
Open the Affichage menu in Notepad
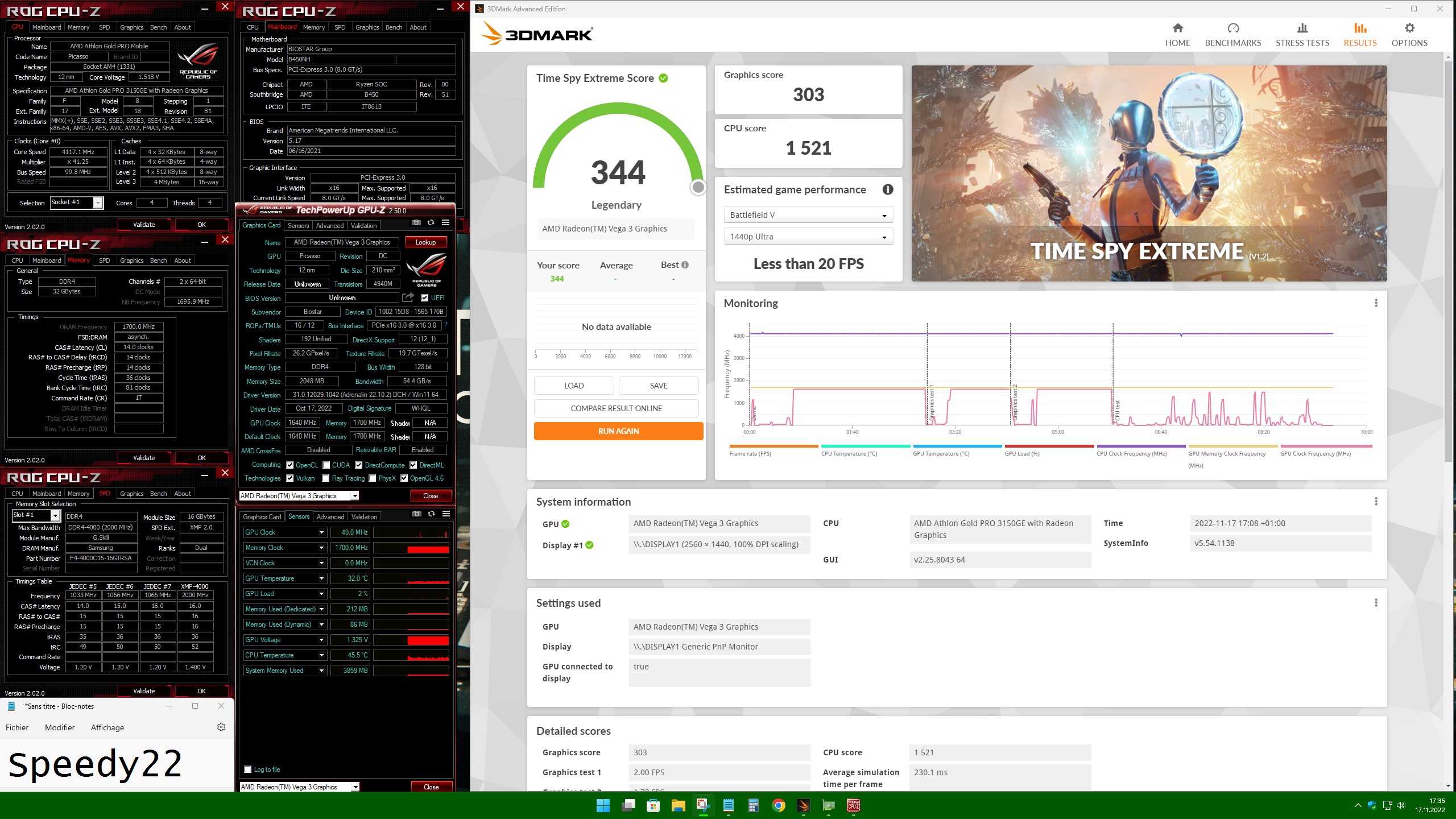pyautogui.click(x=107, y=727)
